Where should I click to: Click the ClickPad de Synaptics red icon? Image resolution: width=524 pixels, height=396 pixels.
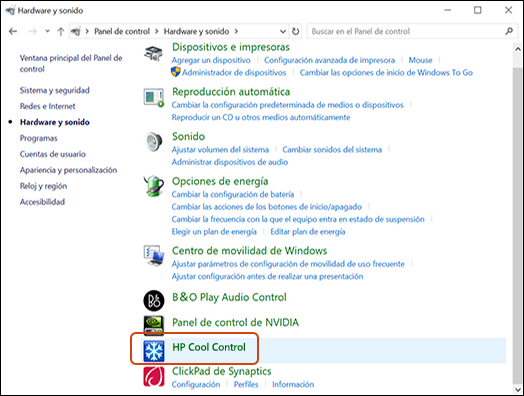pyautogui.click(x=154, y=376)
